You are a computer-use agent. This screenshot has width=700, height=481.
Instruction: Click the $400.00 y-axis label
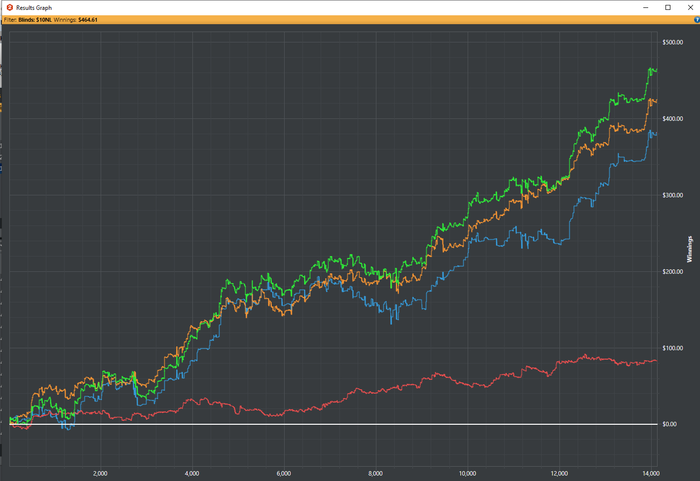point(673,119)
